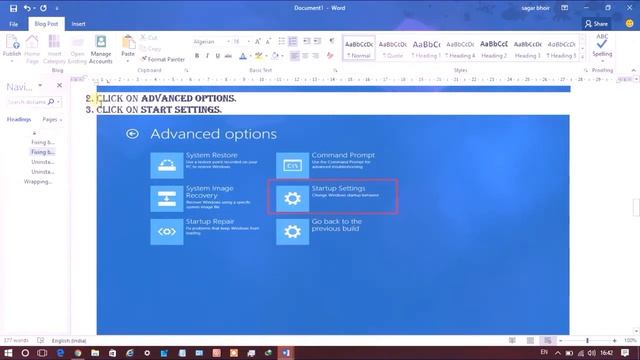
Task: Undo the last action
Action: click(x=27, y=8)
